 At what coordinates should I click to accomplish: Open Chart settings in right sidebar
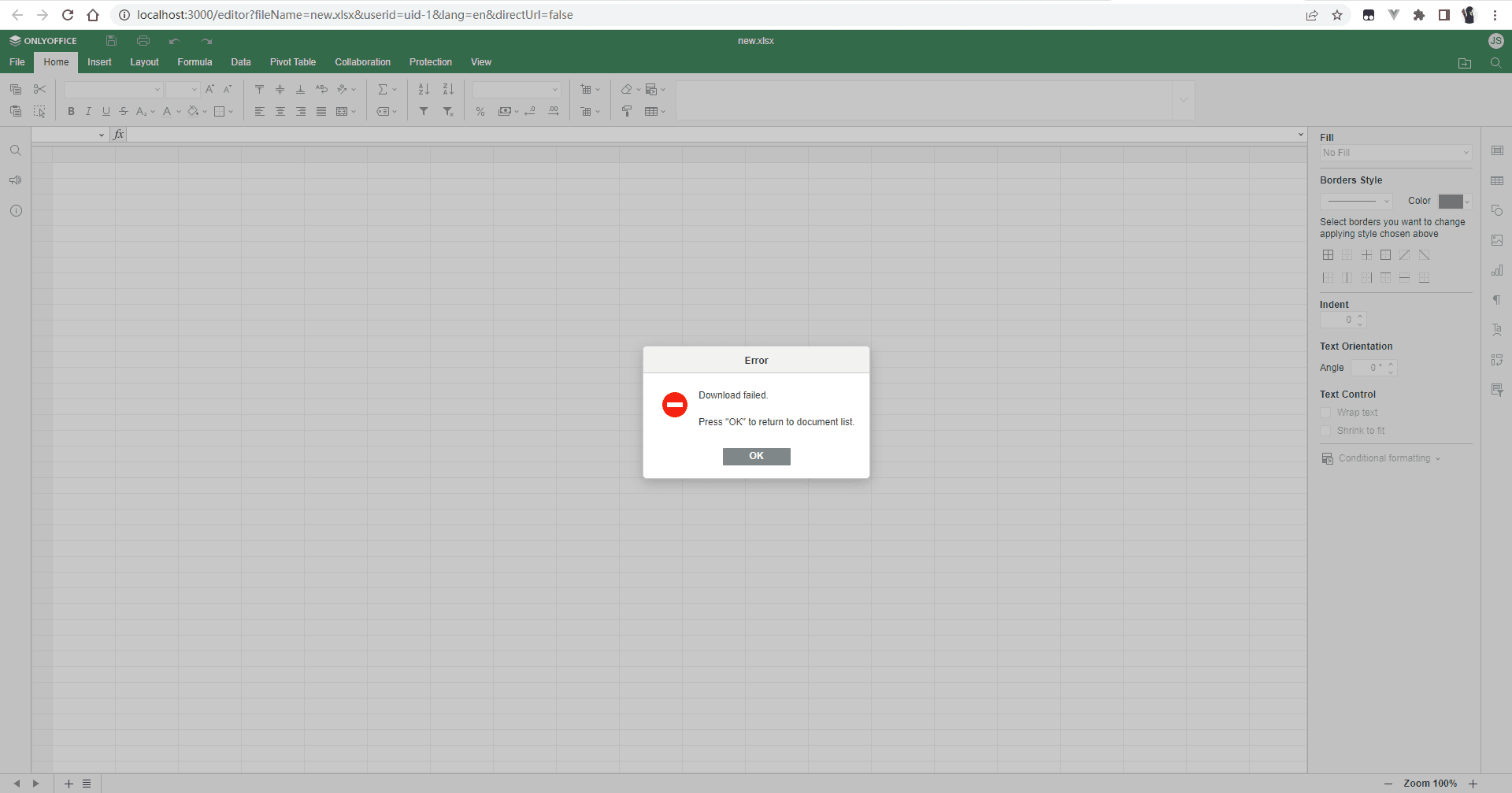(1496, 271)
